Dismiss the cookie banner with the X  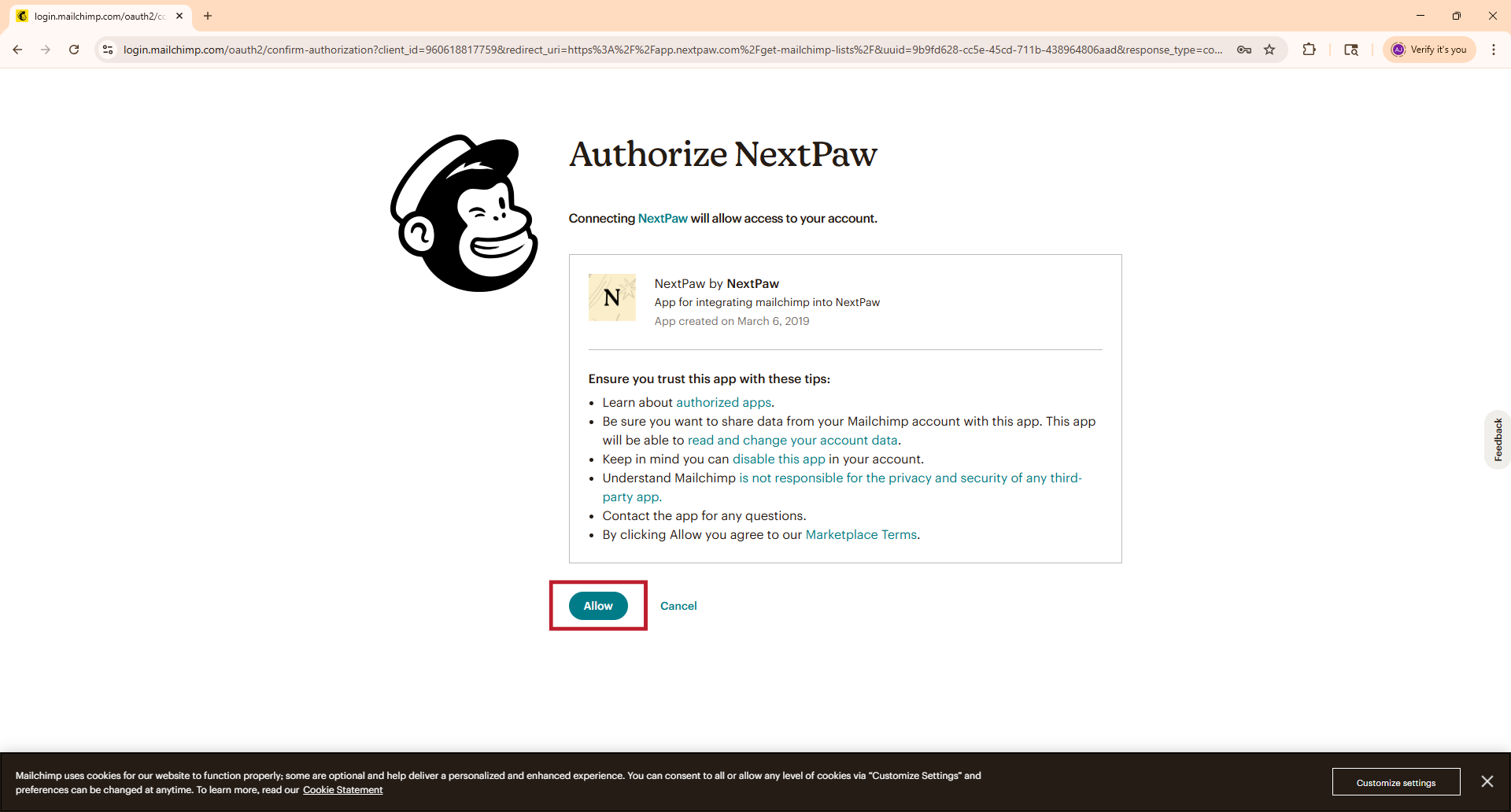1487,781
